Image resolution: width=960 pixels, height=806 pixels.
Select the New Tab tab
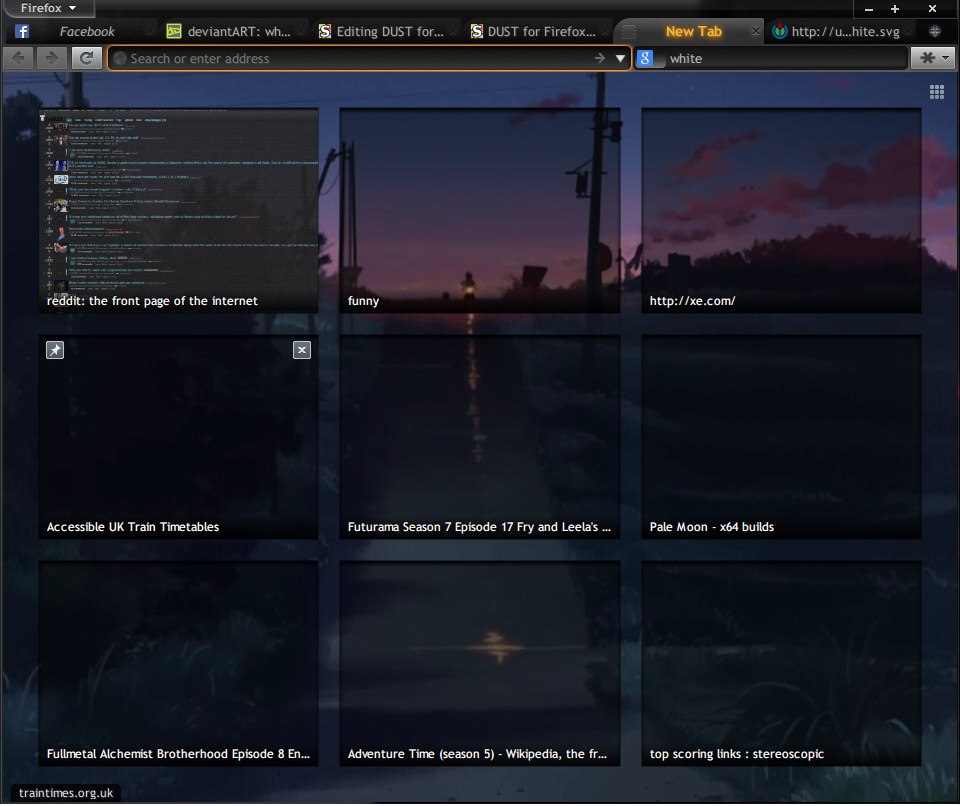[x=693, y=31]
